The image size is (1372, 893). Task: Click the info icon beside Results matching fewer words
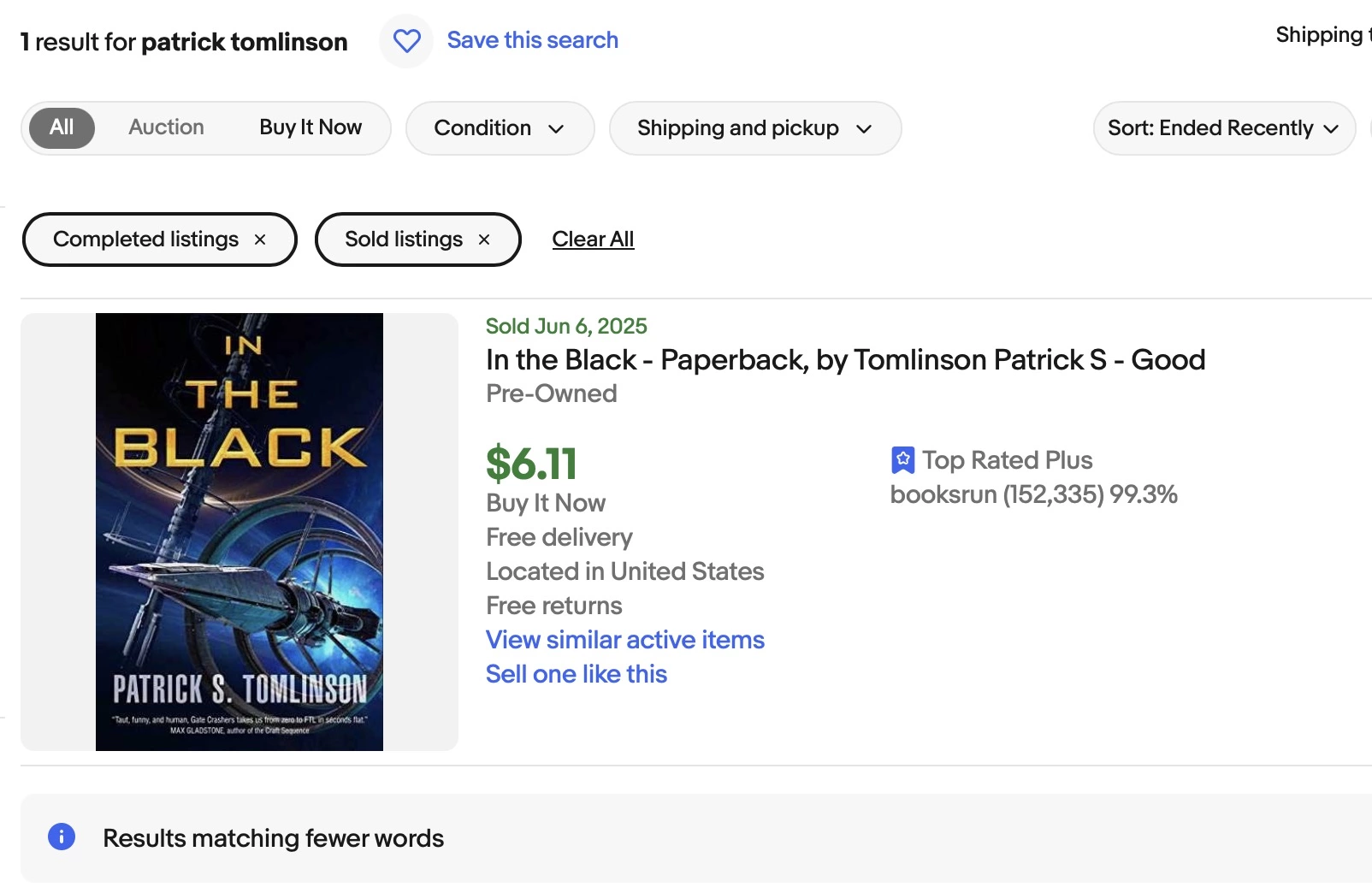click(x=62, y=837)
